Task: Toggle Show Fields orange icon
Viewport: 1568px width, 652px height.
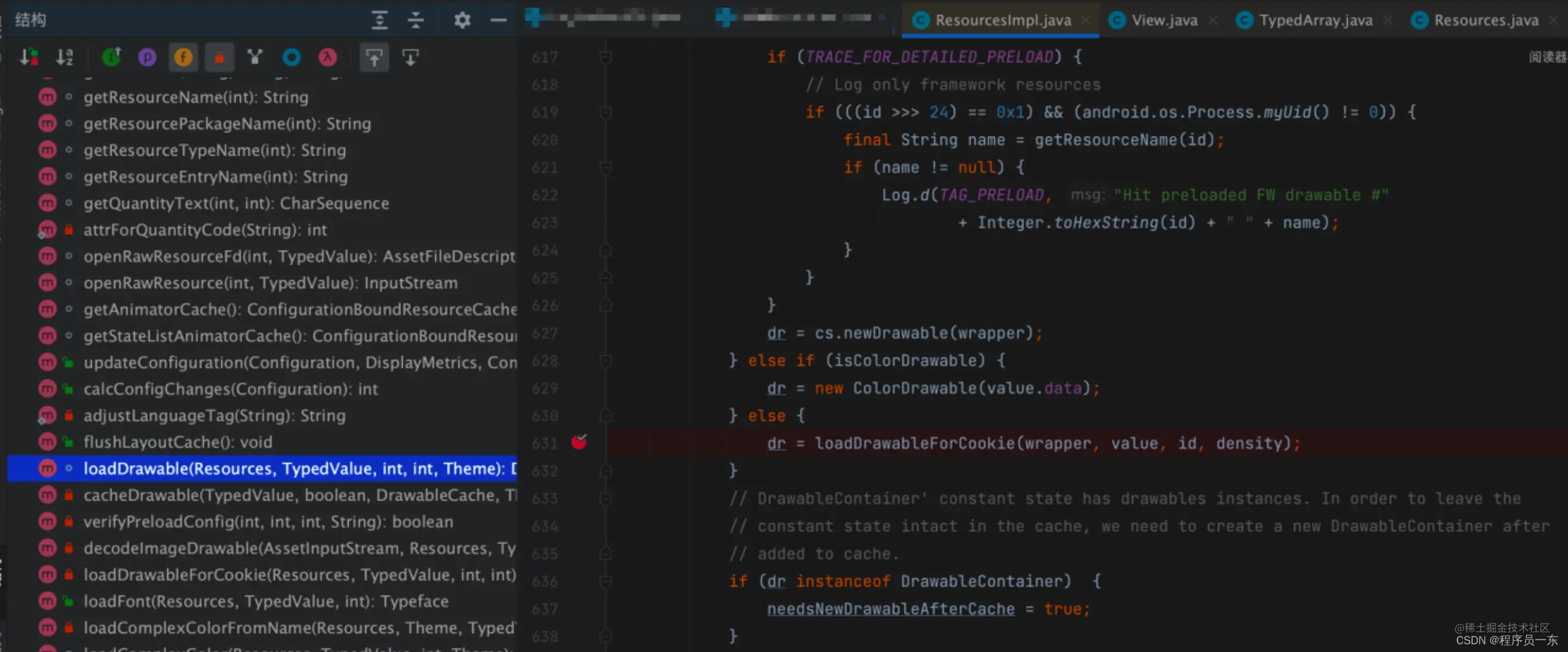Action: click(183, 57)
